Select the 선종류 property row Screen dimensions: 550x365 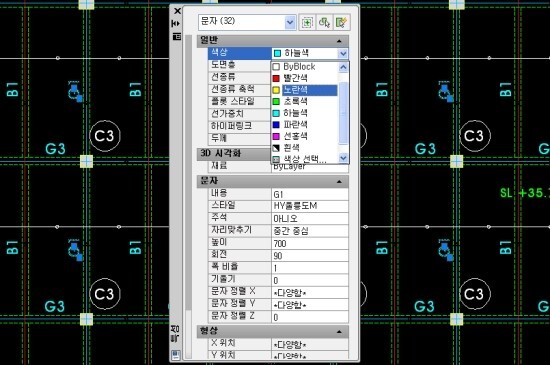[x=240, y=77]
